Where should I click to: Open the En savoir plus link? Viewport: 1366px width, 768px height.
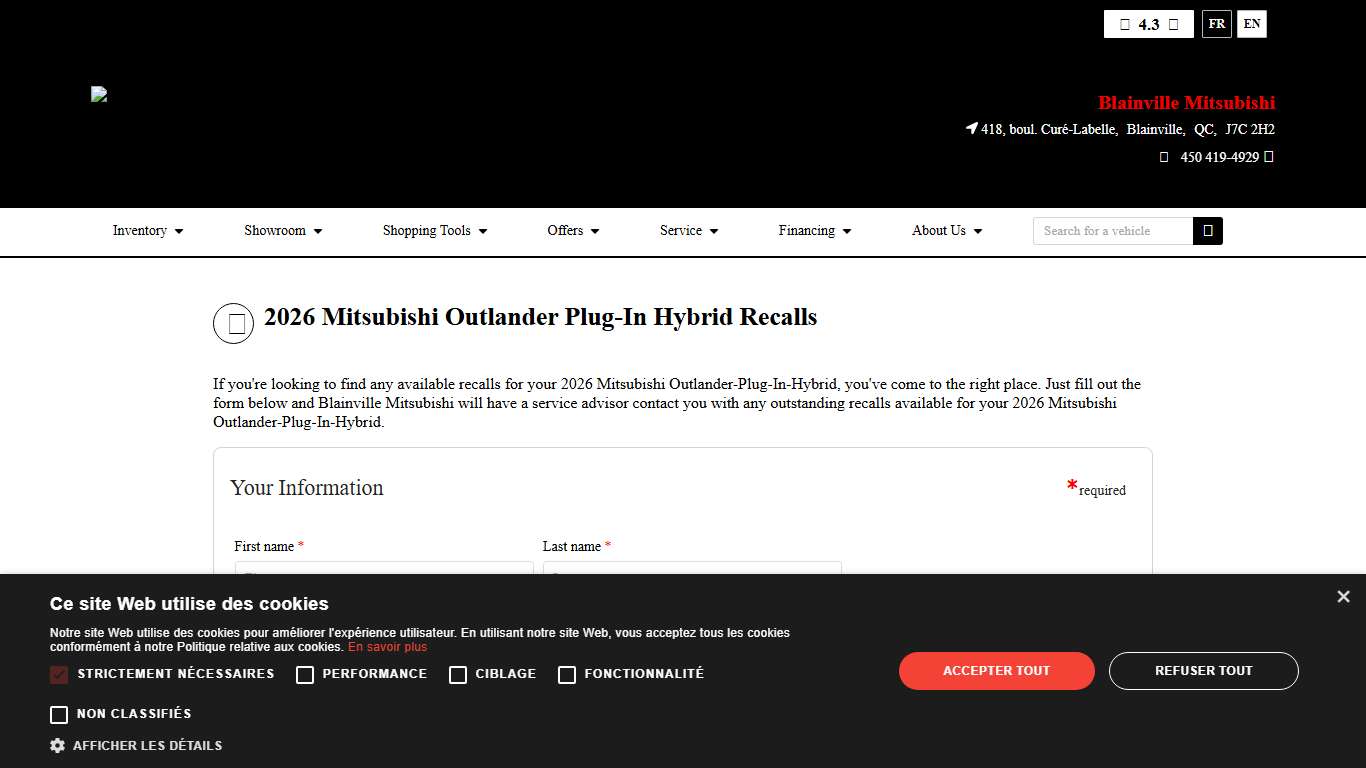point(386,647)
